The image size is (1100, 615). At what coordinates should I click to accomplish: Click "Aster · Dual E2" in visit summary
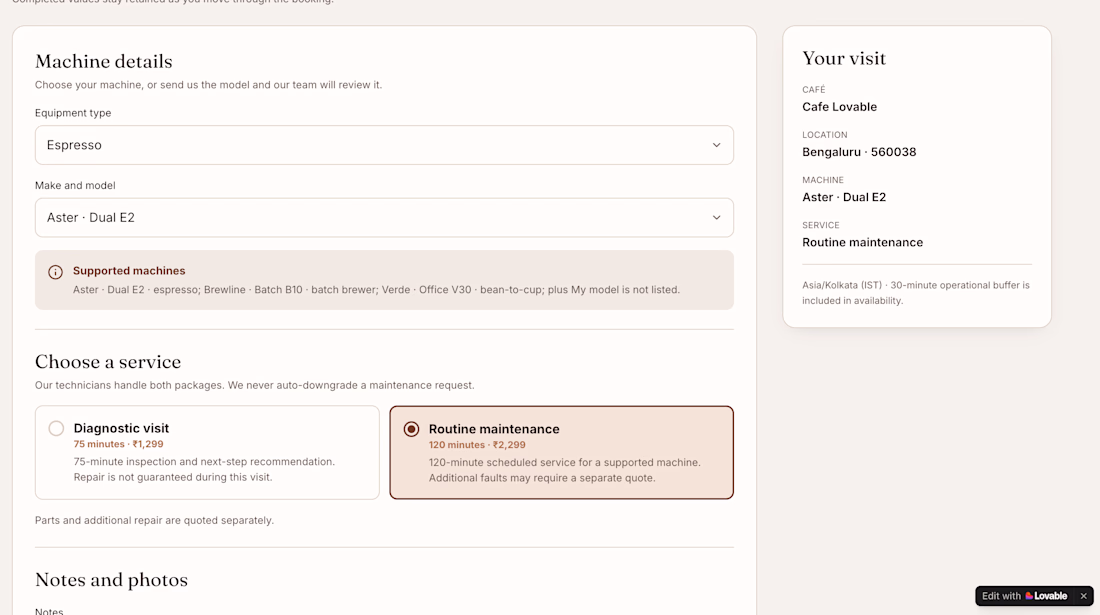844,197
